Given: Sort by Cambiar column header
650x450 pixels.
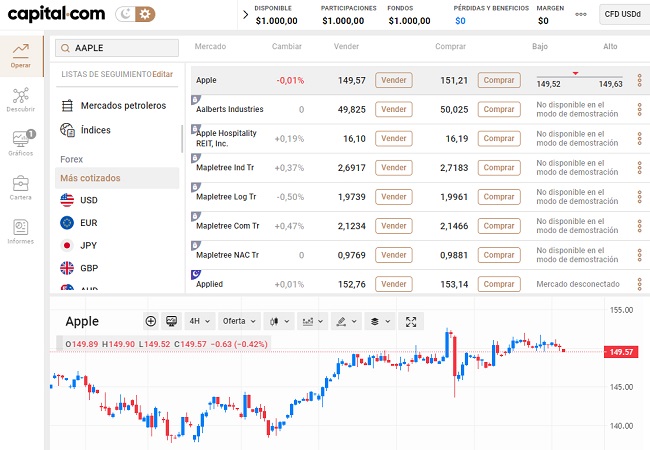Looking at the screenshot, I should click(286, 46).
